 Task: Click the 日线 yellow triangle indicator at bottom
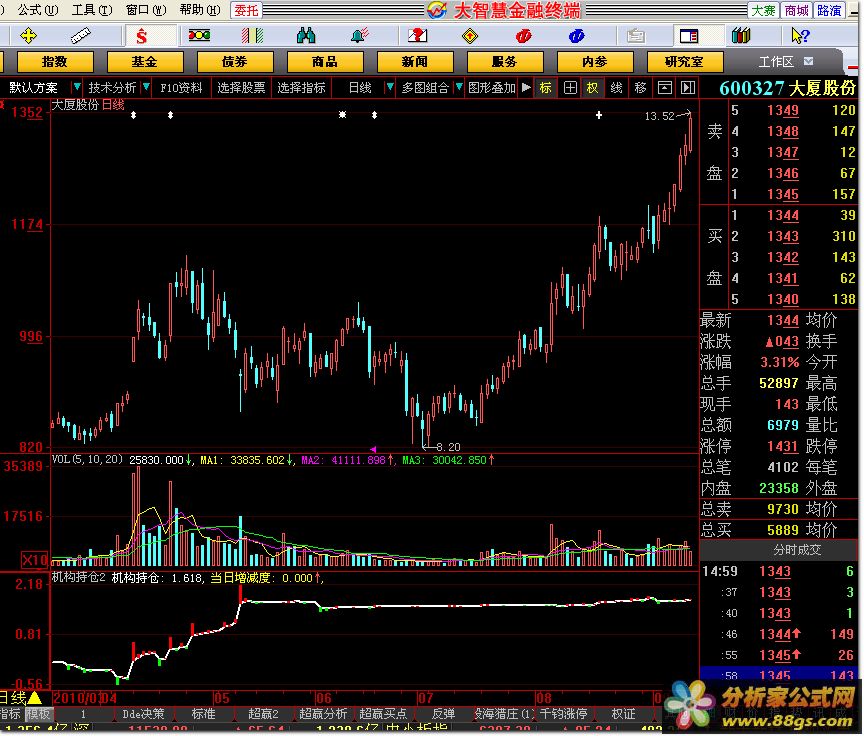tap(34, 699)
